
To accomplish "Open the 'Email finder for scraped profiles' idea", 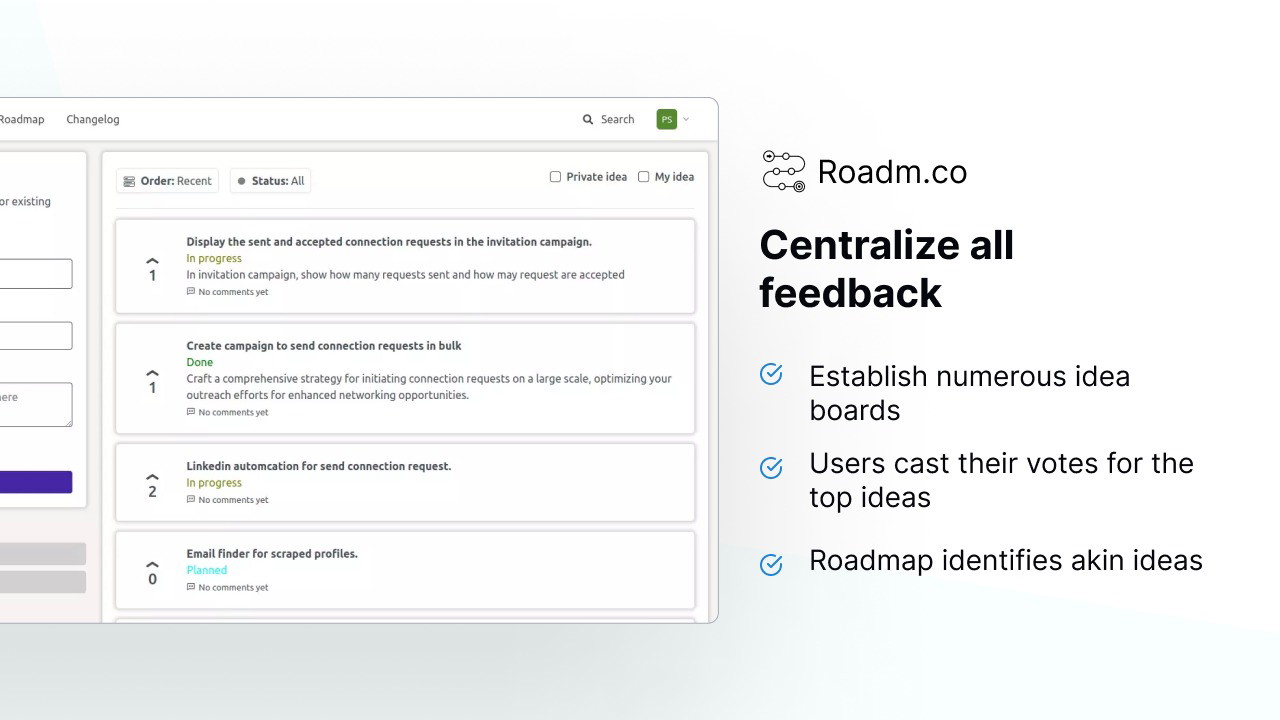I will 271,554.
